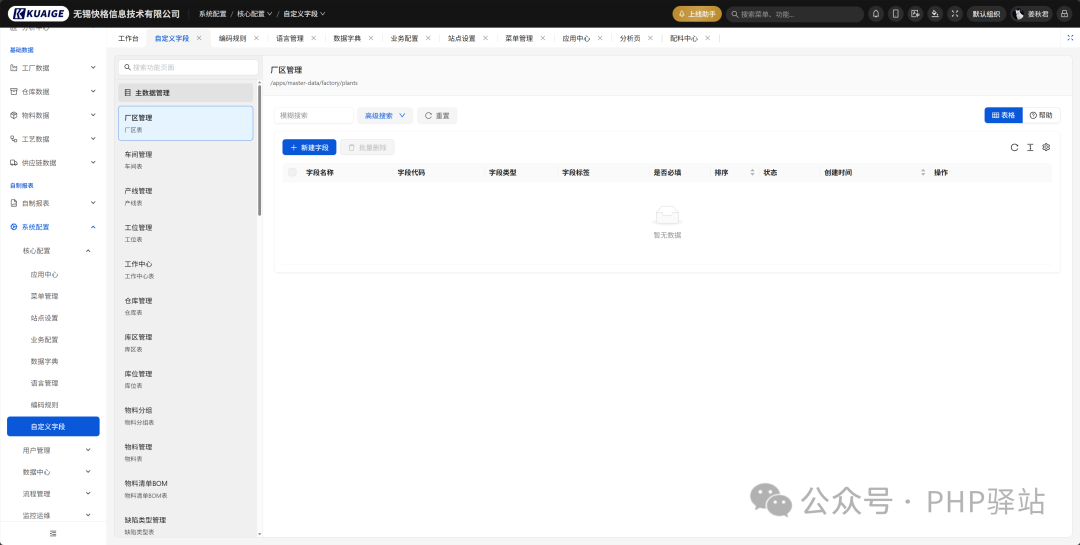
Task: Click the mobile phone icon in header
Action: coord(895,14)
